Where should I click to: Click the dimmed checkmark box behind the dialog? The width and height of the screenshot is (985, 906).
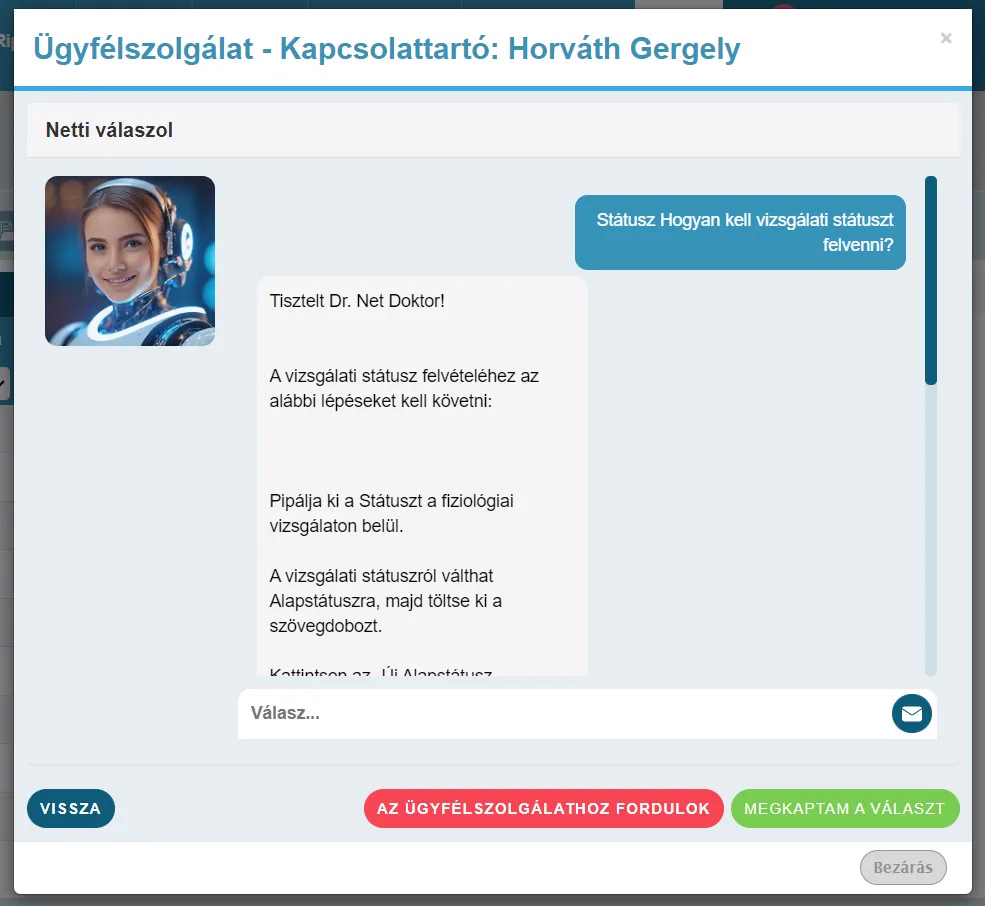pos(4,383)
